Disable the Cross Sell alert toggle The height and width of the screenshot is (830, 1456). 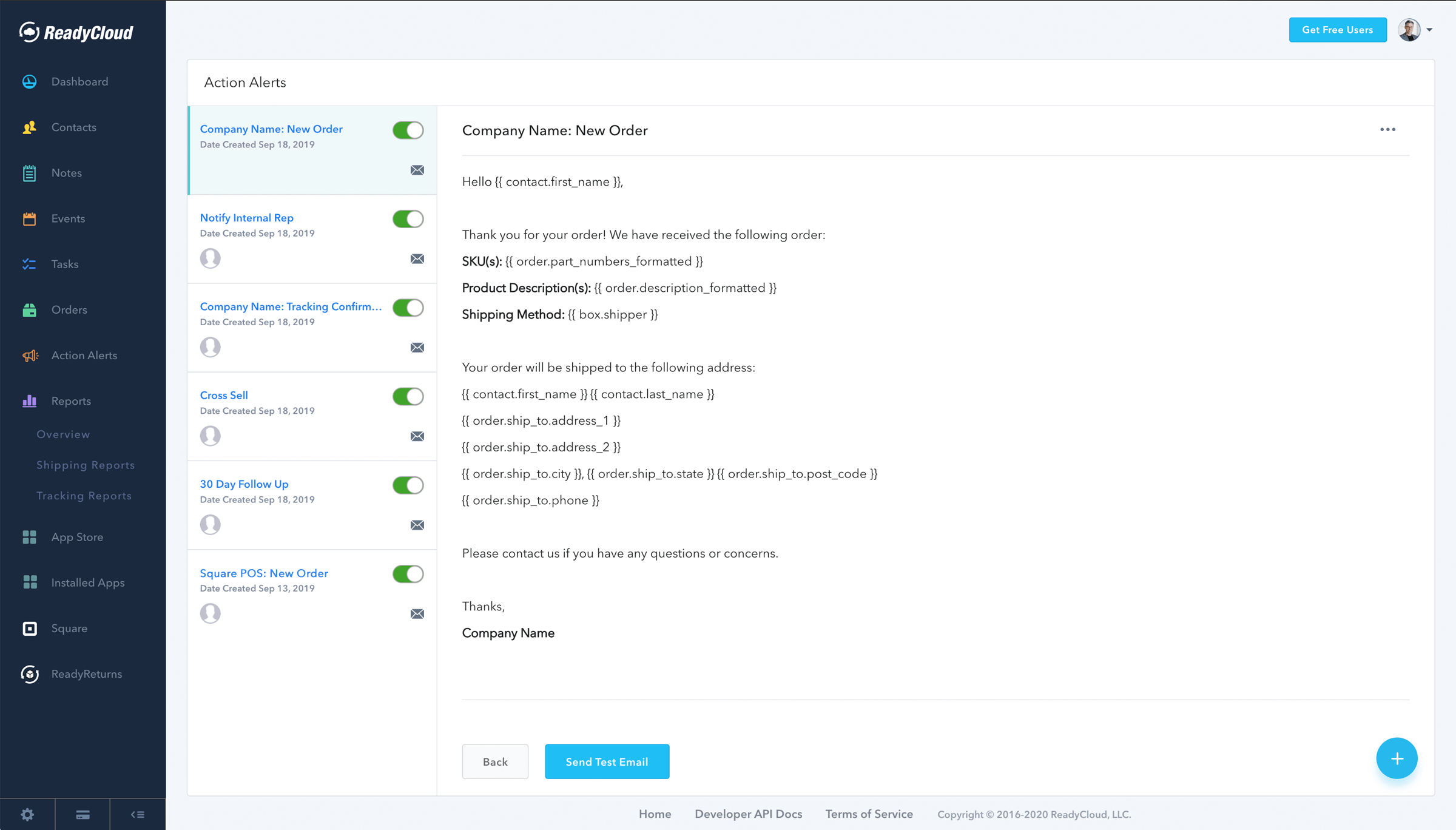(x=407, y=396)
